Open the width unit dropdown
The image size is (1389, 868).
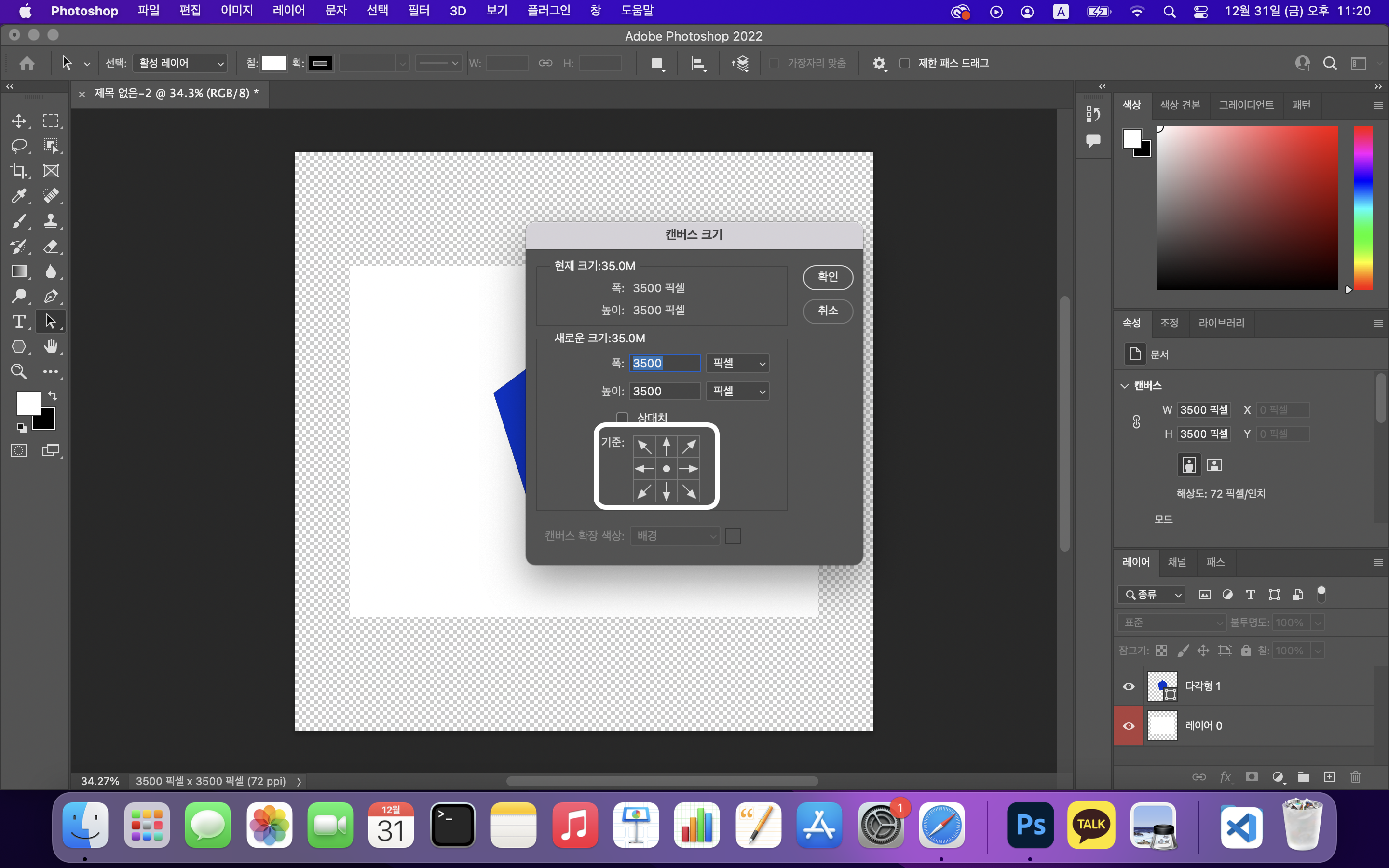tap(737, 363)
